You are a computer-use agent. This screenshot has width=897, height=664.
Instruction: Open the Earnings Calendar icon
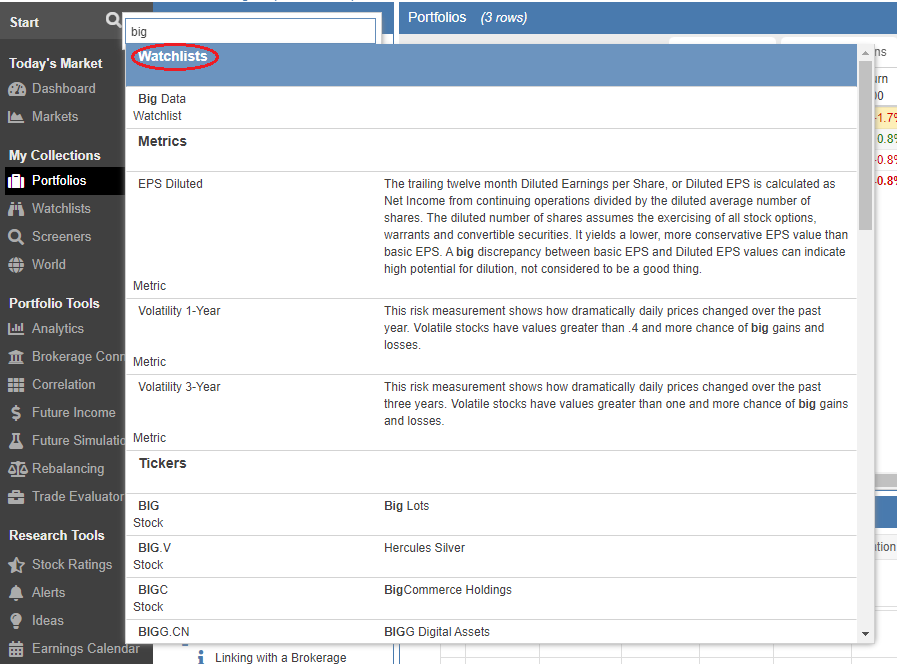click(16, 649)
